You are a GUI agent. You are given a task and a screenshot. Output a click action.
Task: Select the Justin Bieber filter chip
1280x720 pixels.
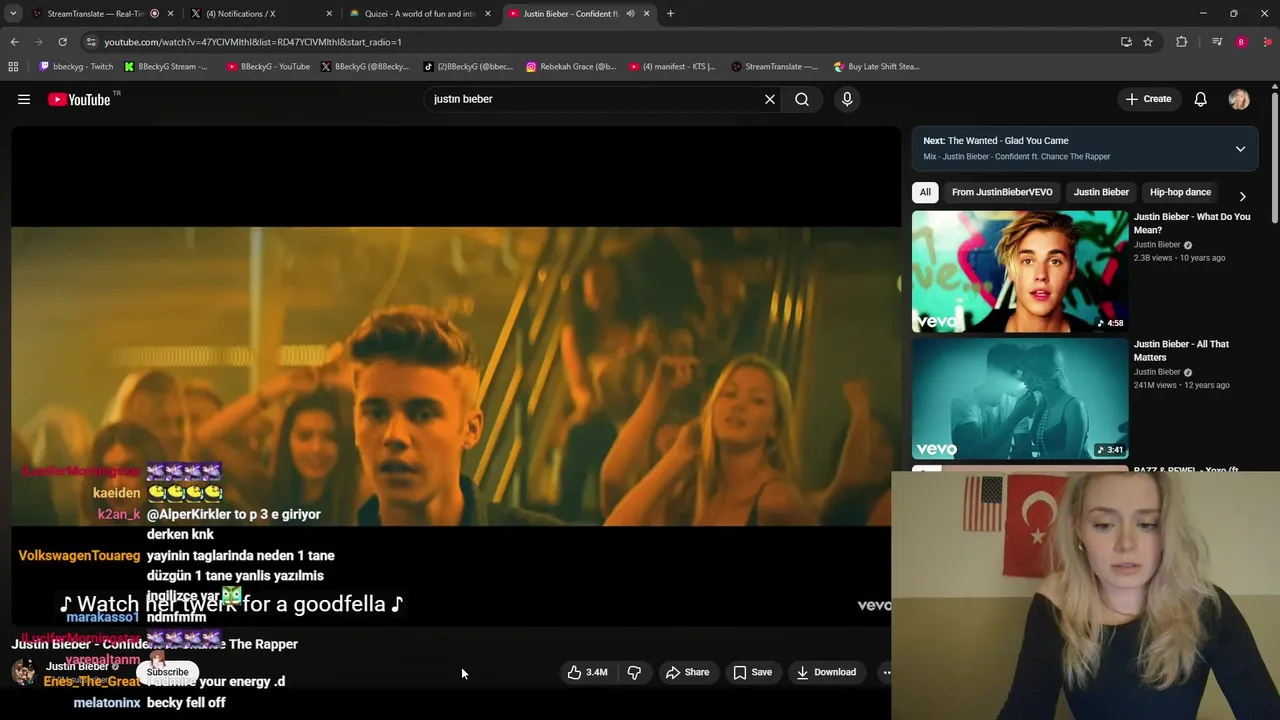point(1101,192)
